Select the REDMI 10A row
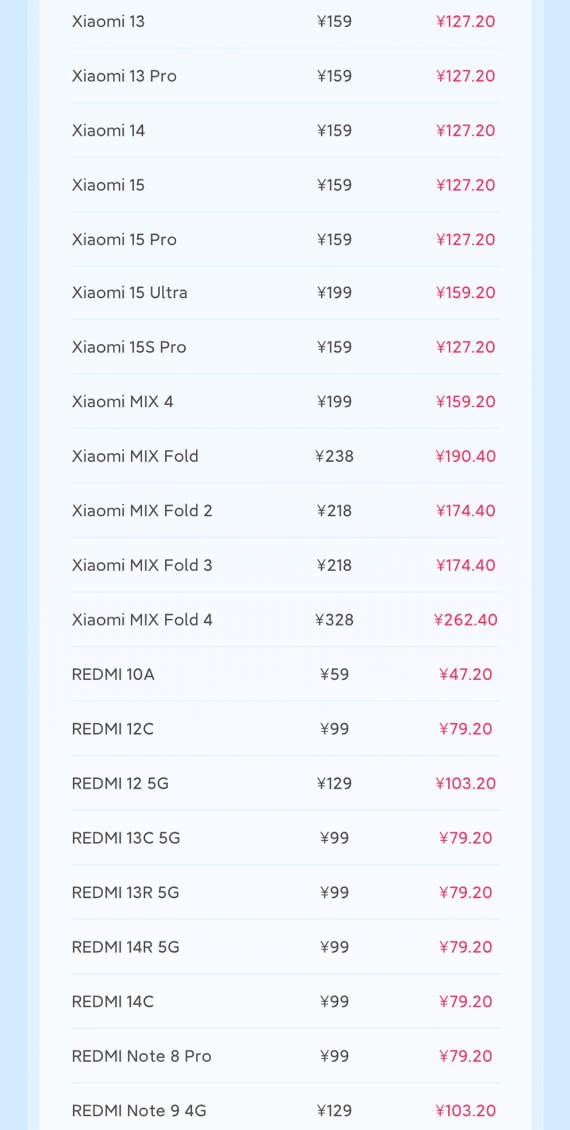 (x=285, y=675)
